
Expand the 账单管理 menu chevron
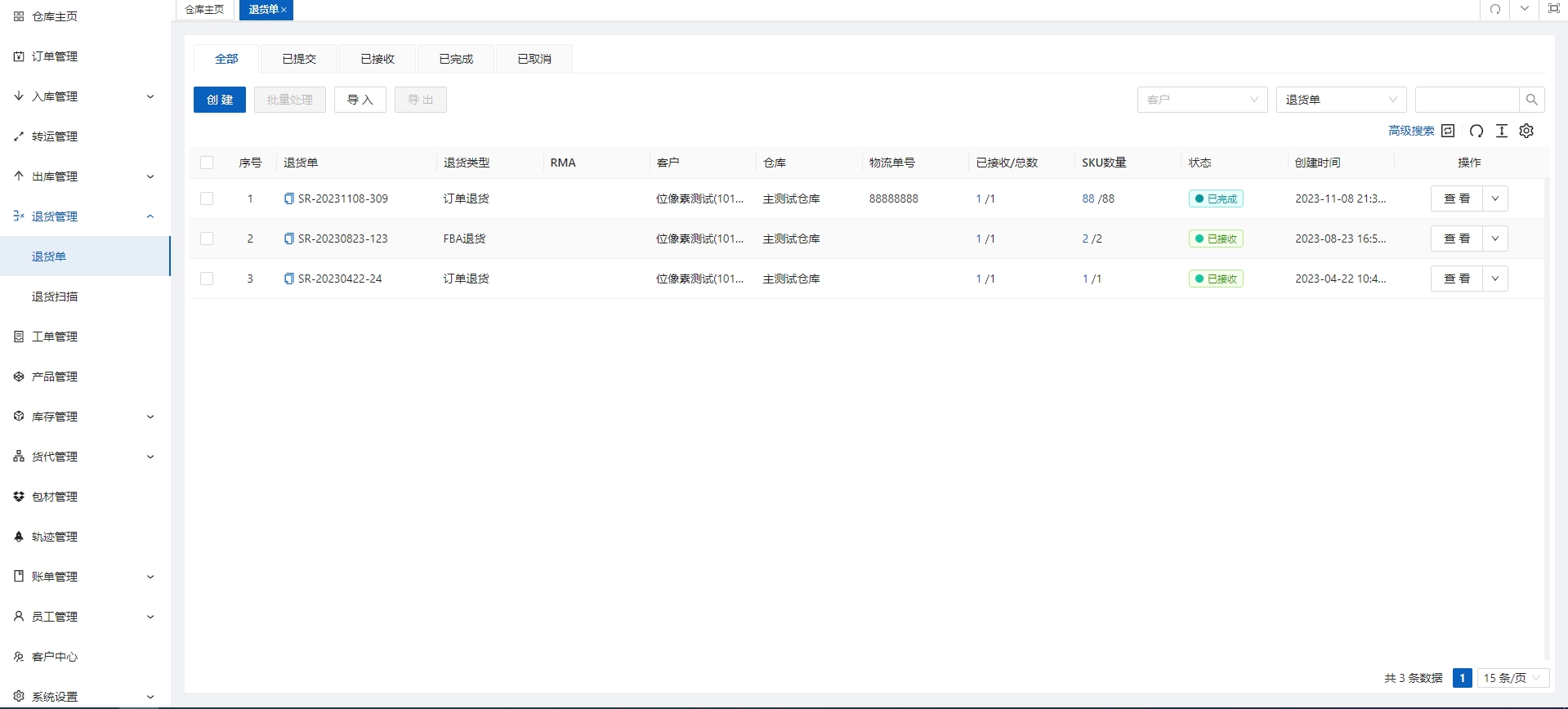tap(150, 577)
